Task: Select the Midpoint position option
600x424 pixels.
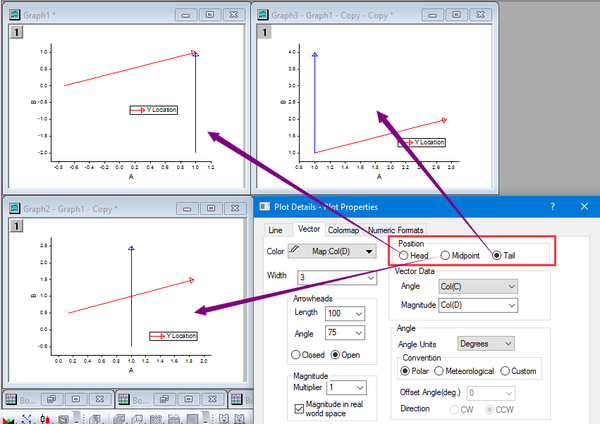Action: pos(445,255)
